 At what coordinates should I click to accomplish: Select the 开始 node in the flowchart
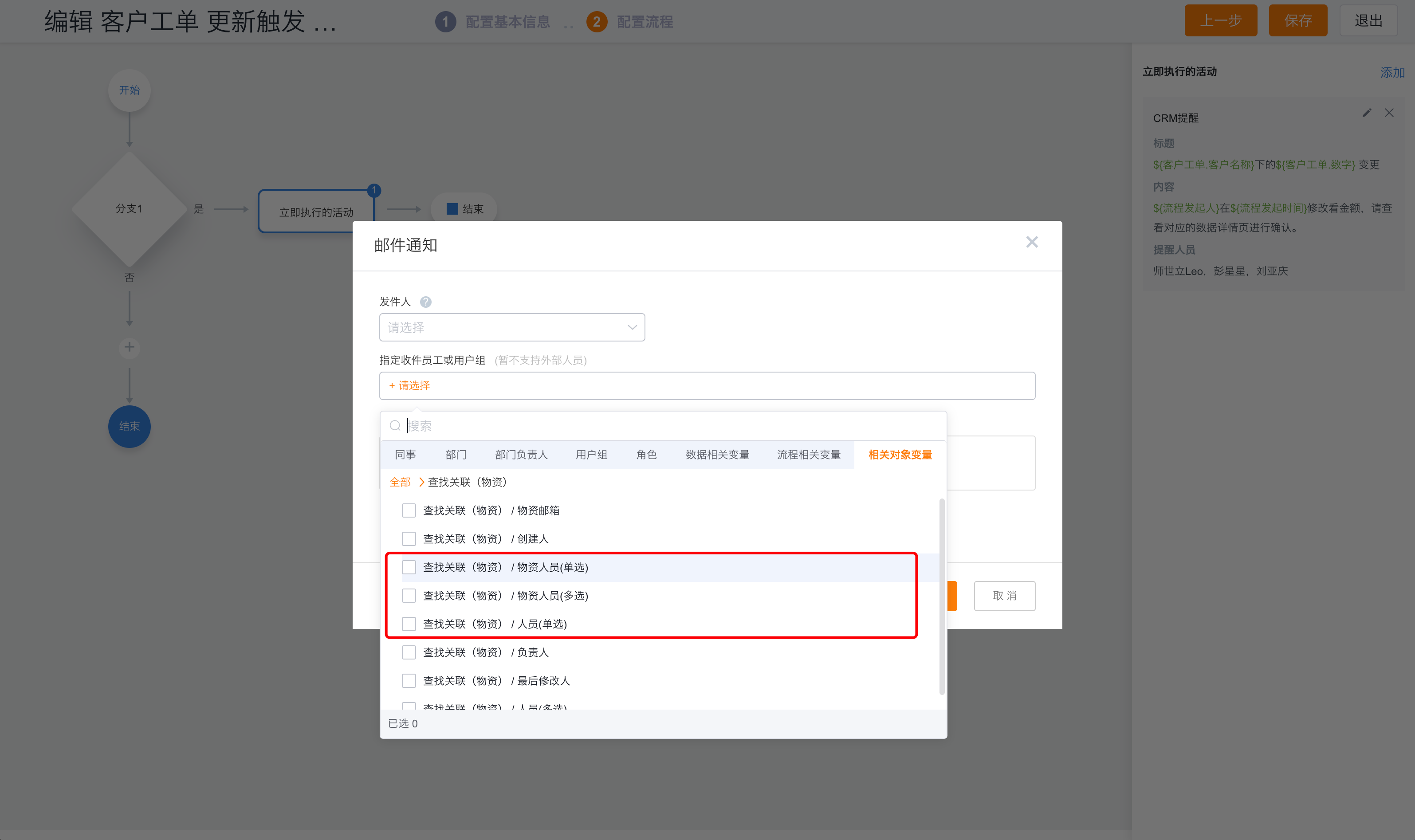129,90
